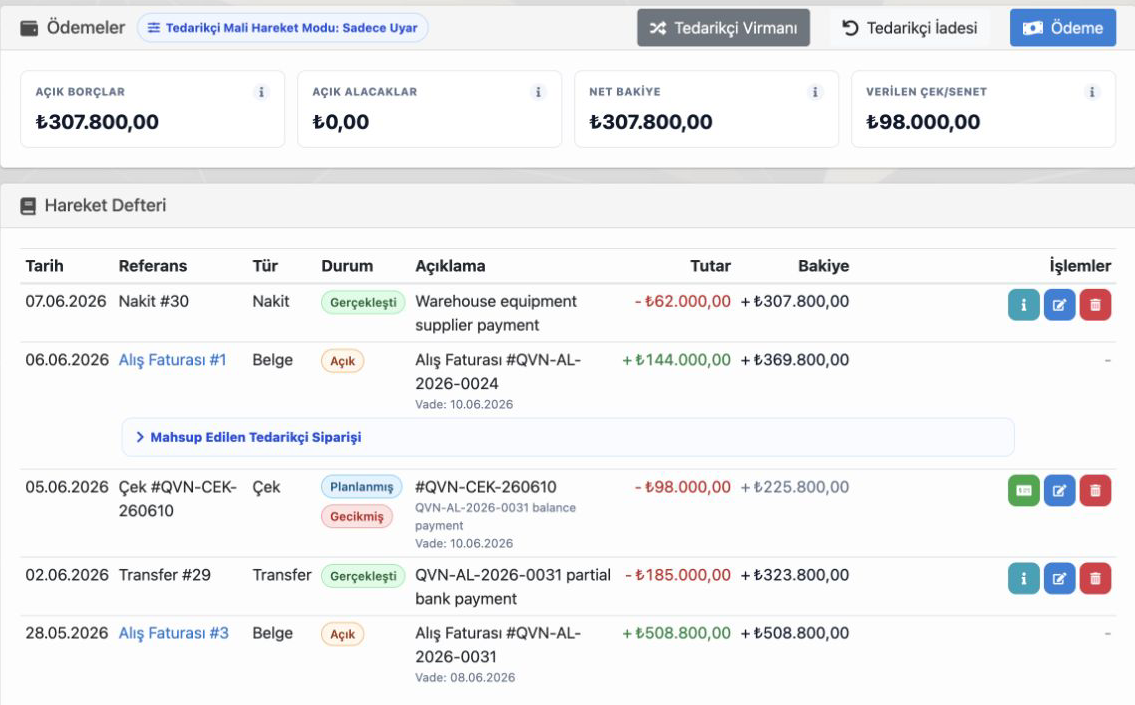The width and height of the screenshot is (1135, 705).
Task: Open info for Açık Alacaklar card
Action: click(x=538, y=92)
